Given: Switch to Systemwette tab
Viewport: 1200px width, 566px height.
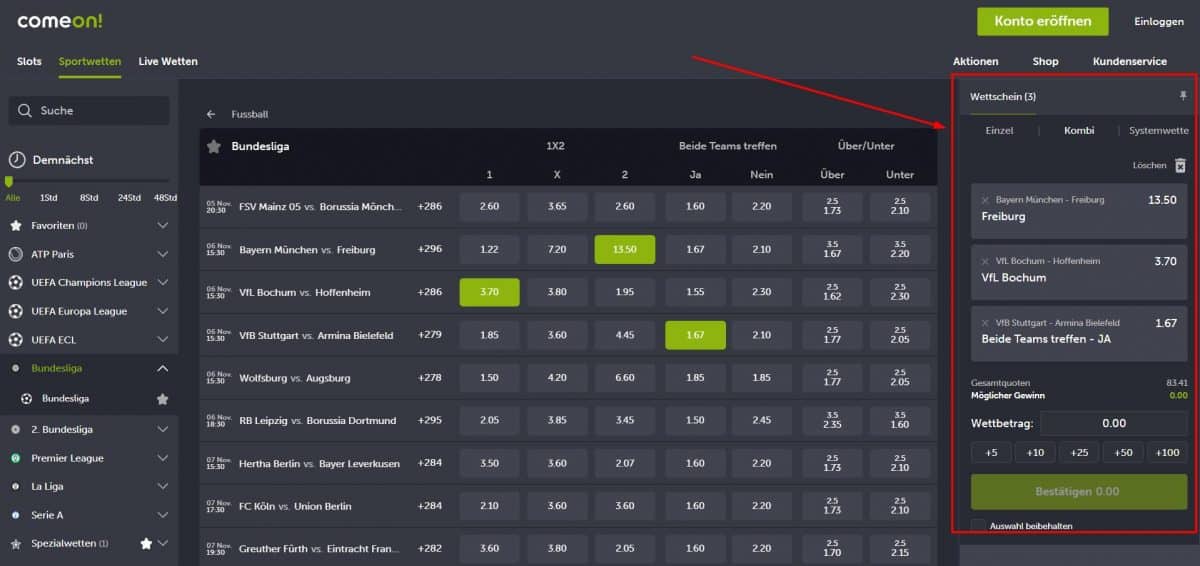Looking at the screenshot, I should click(x=1159, y=130).
